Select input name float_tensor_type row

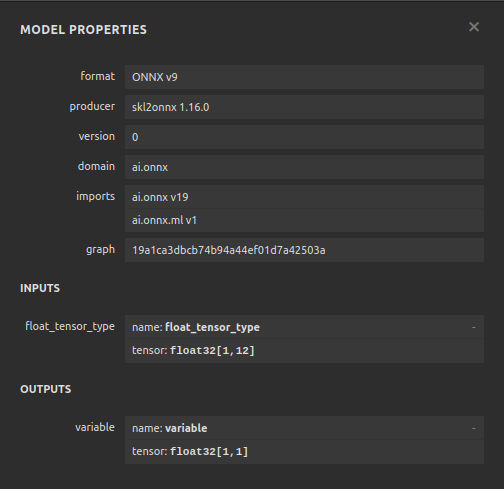[x=304, y=327]
